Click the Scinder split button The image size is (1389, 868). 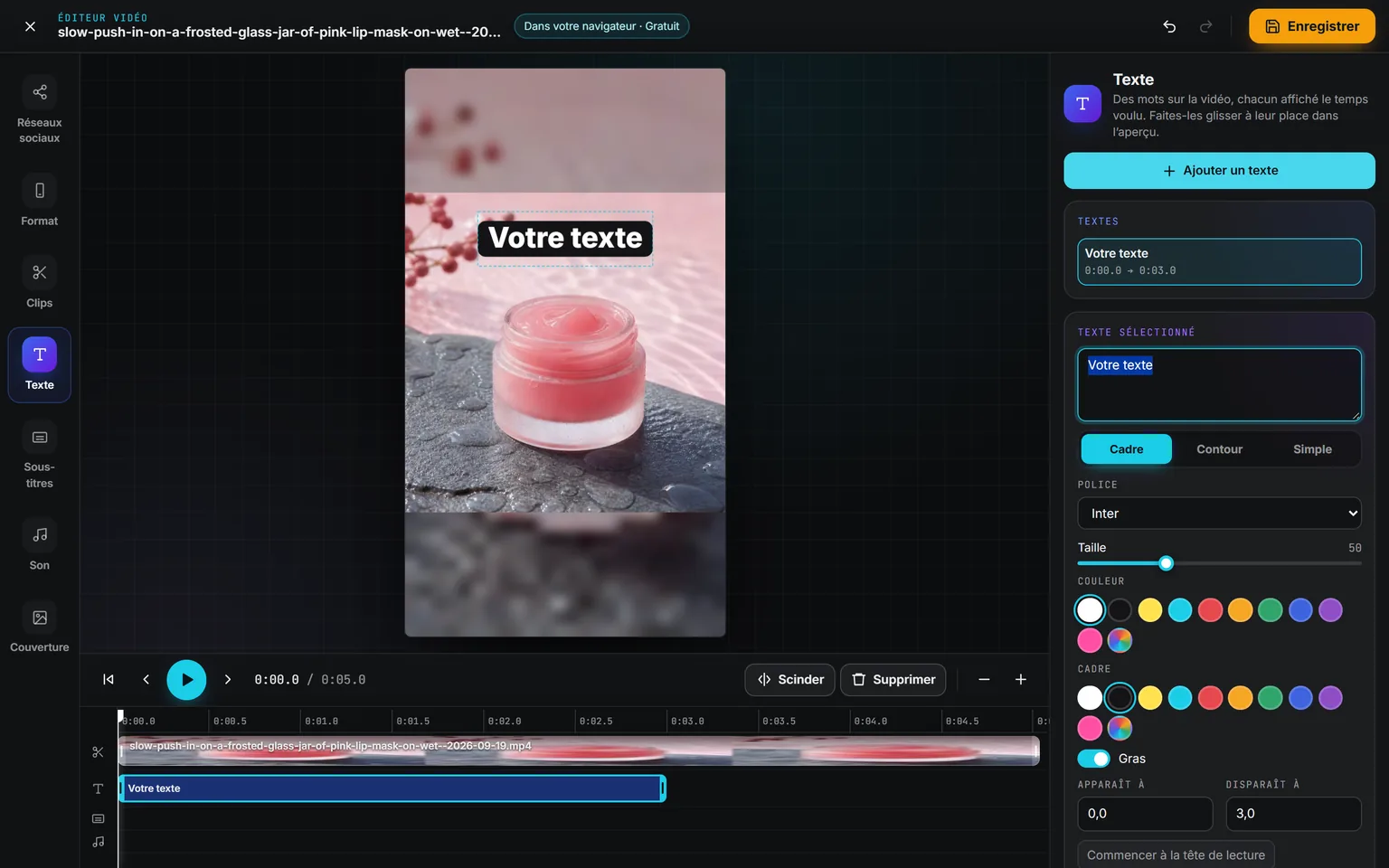click(x=791, y=680)
